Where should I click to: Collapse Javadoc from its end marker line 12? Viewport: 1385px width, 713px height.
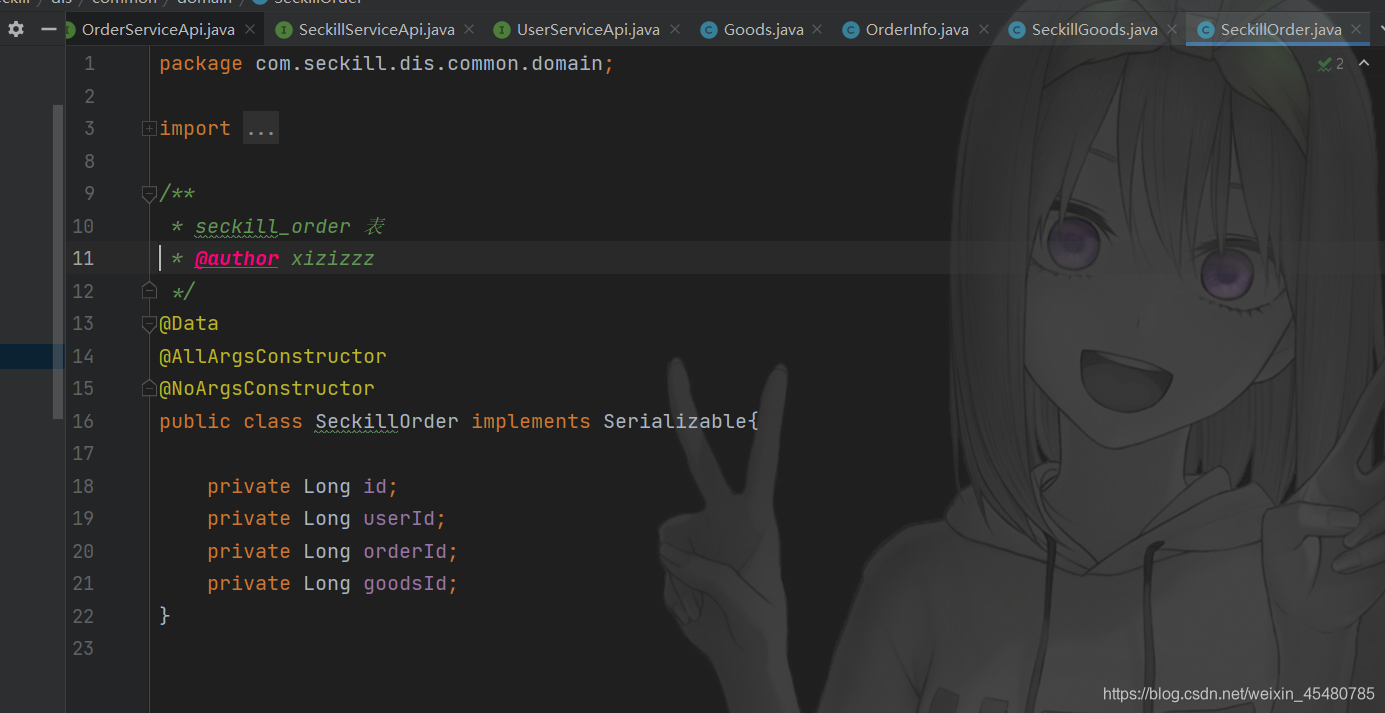(149, 291)
